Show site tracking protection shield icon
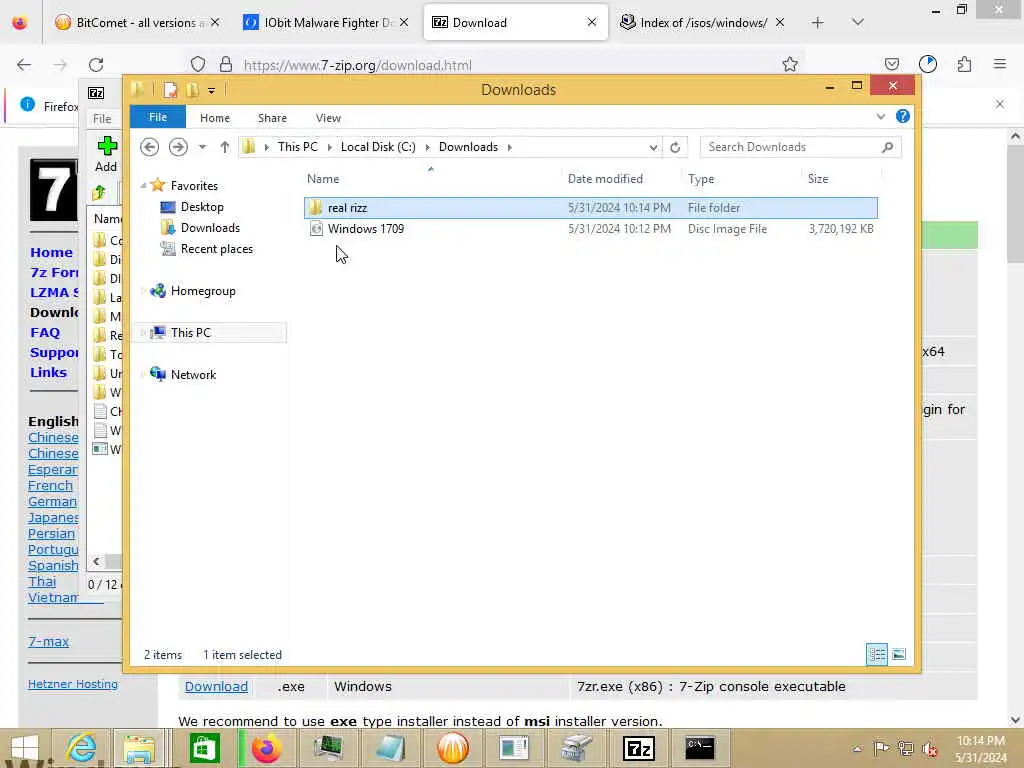 198,64
